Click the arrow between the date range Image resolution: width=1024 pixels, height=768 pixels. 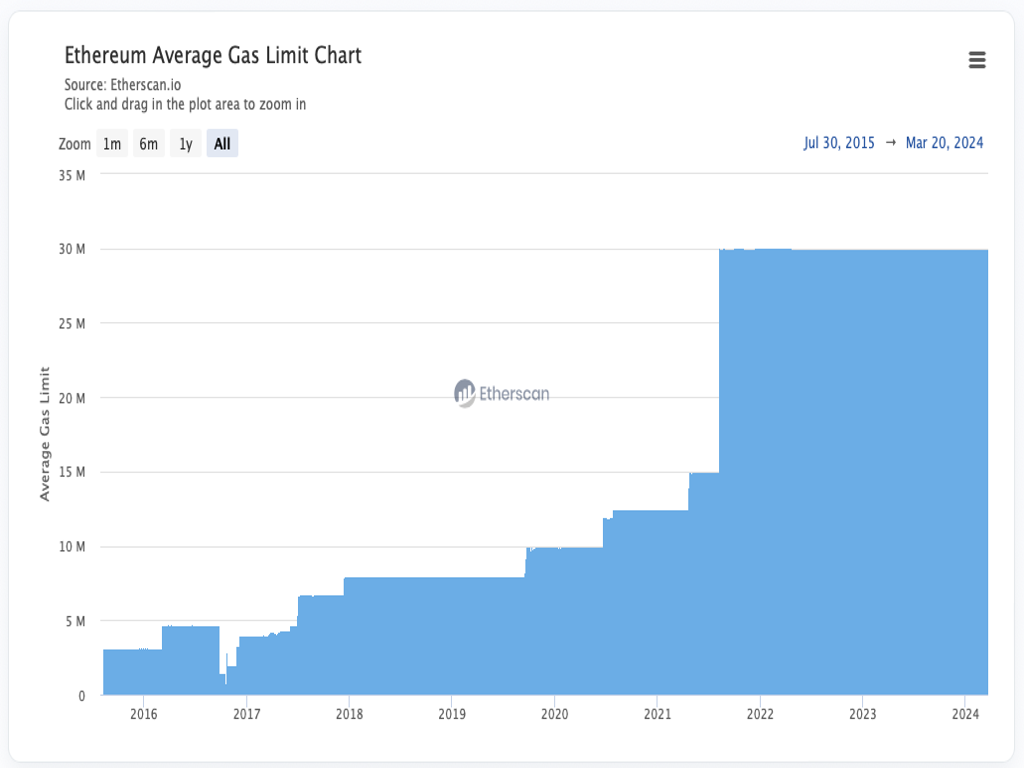pyautogui.click(x=890, y=143)
